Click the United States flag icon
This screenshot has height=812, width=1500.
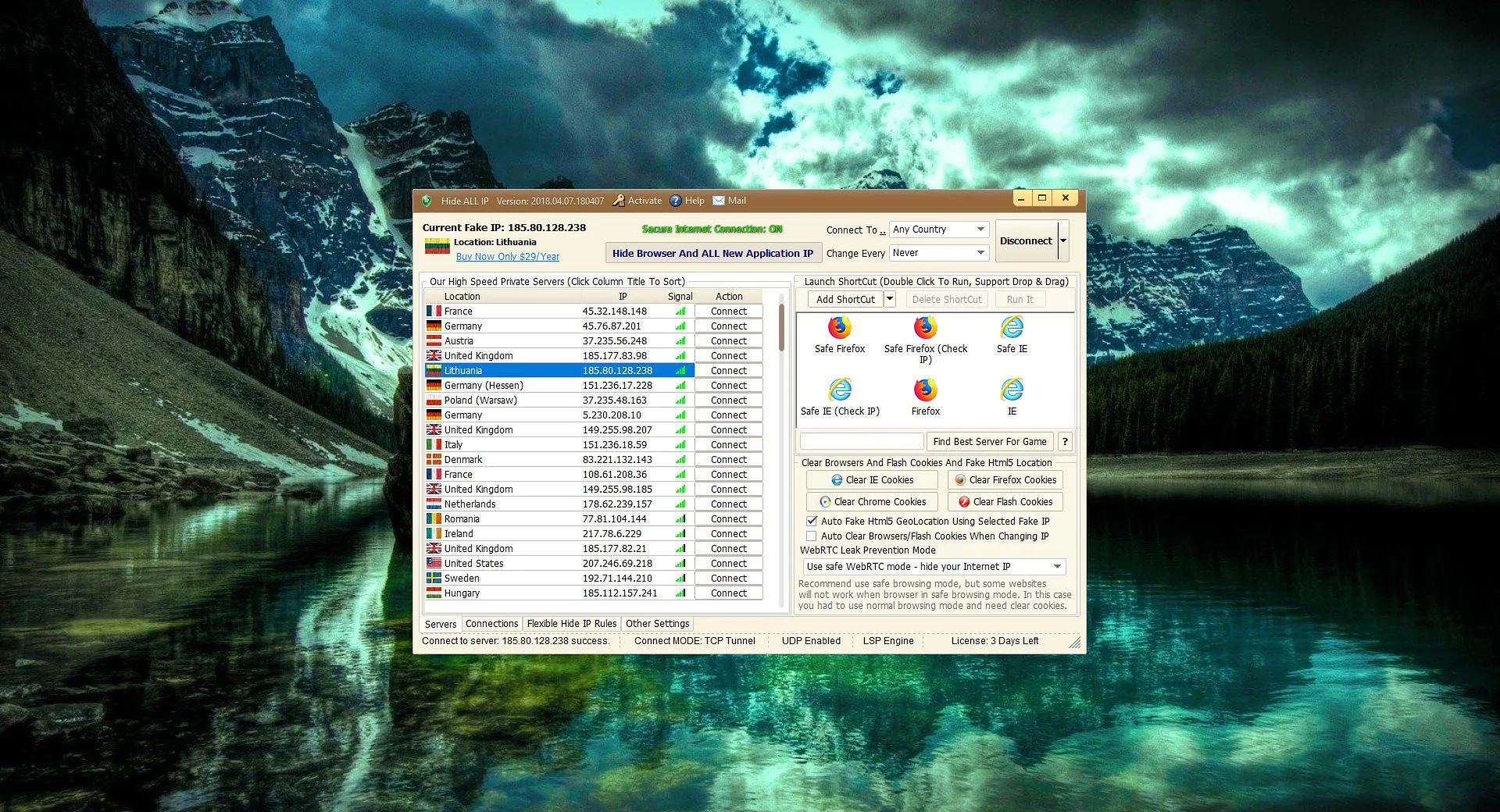click(x=434, y=563)
